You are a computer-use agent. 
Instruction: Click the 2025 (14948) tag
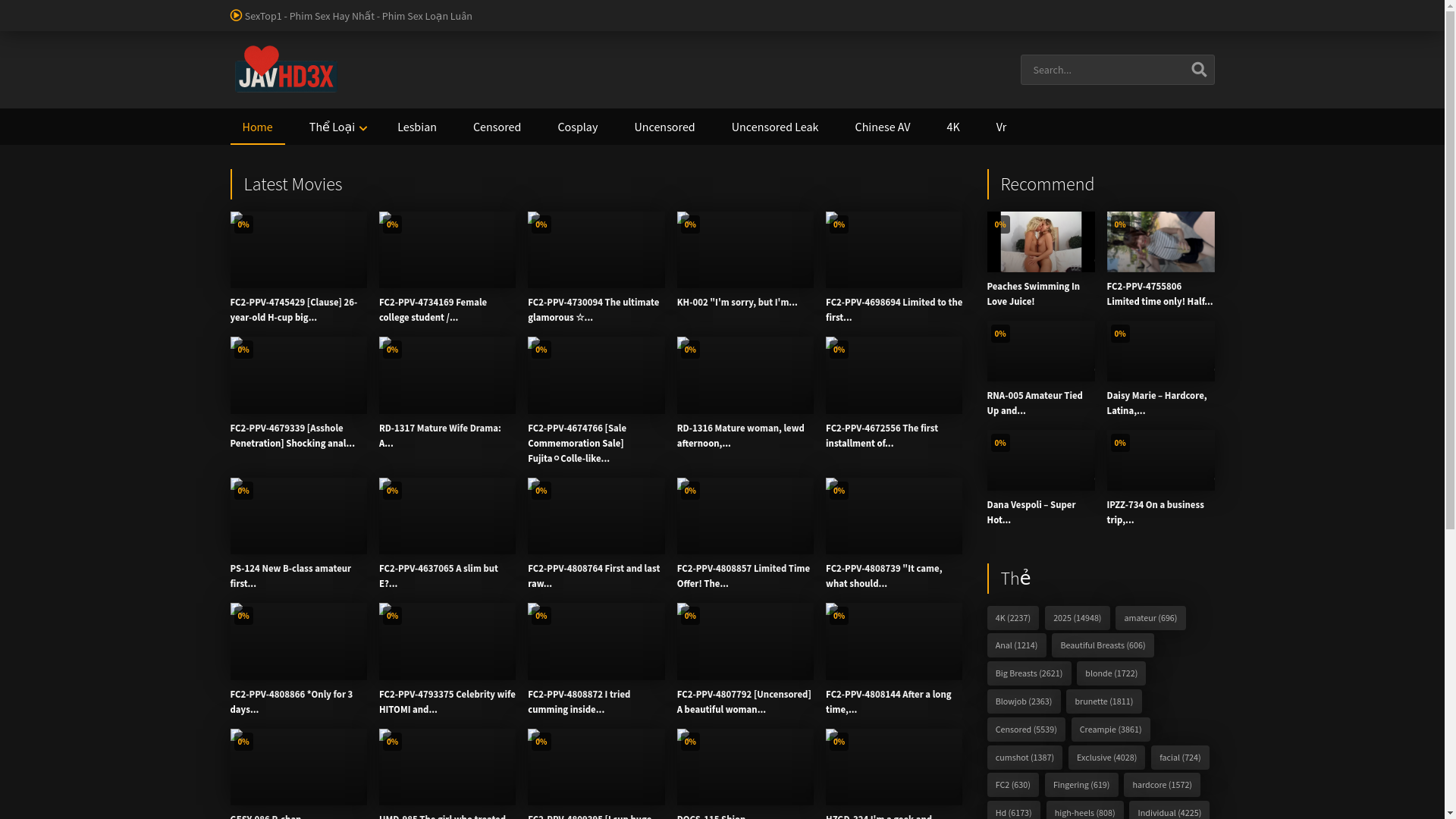tap(1076, 618)
